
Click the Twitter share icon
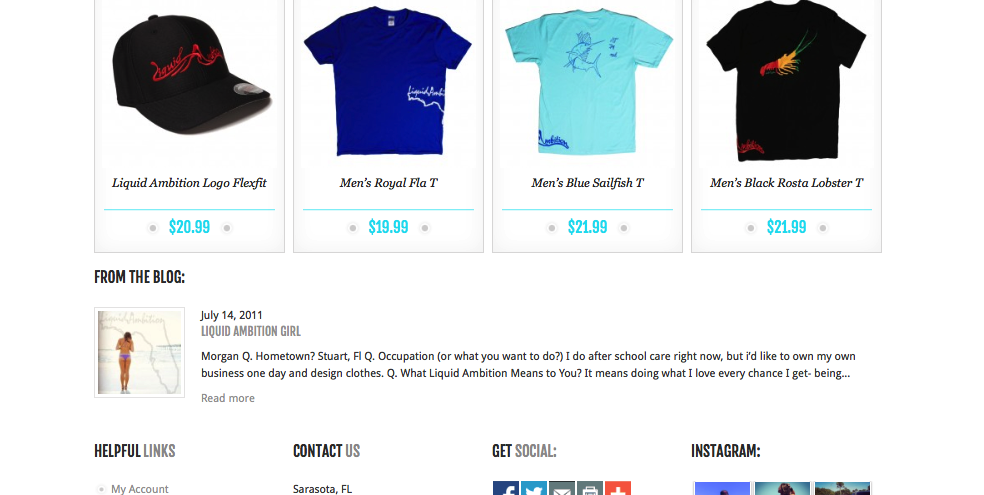534,488
